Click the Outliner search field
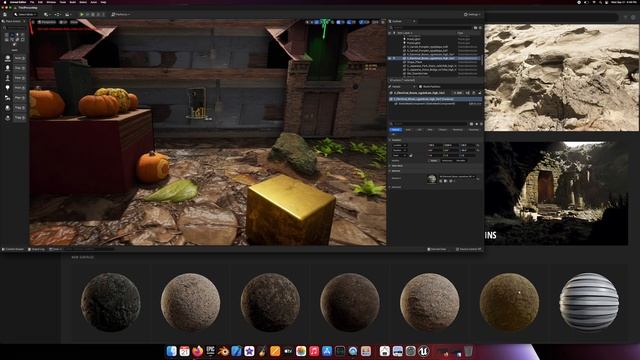640x360 pixels. (432, 27)
